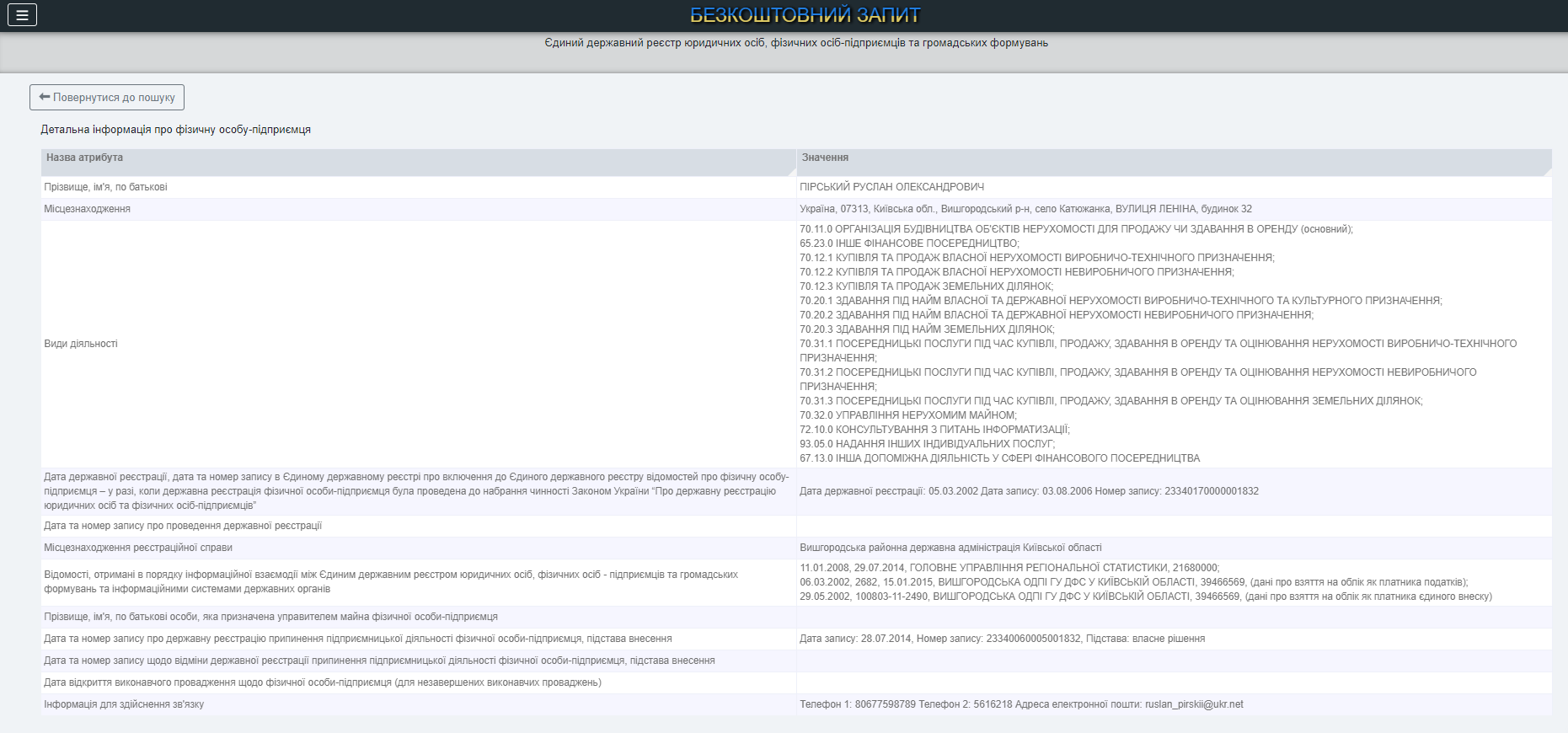The image size is (1568, 733).
Task: Select the 'Назва атрибута' column header
Action: tap(84, 158)
